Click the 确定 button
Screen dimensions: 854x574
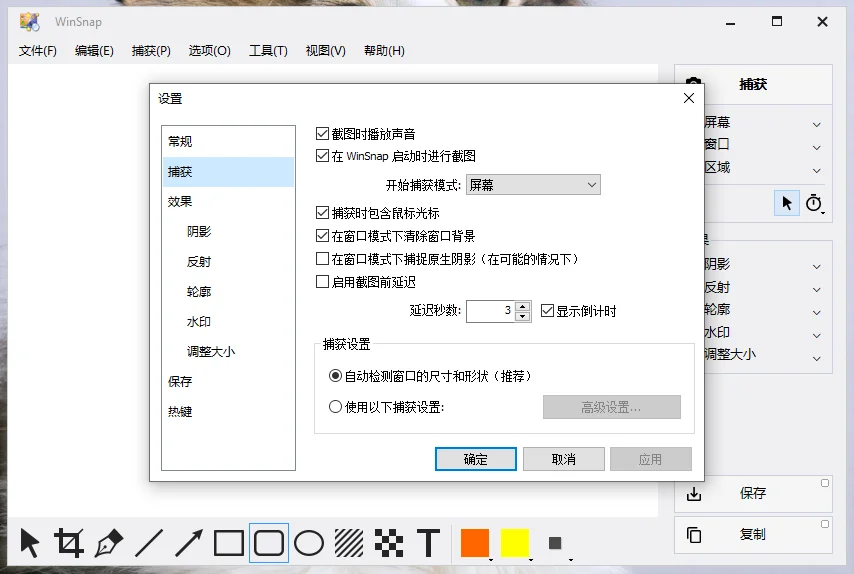(x=475, y=459)
